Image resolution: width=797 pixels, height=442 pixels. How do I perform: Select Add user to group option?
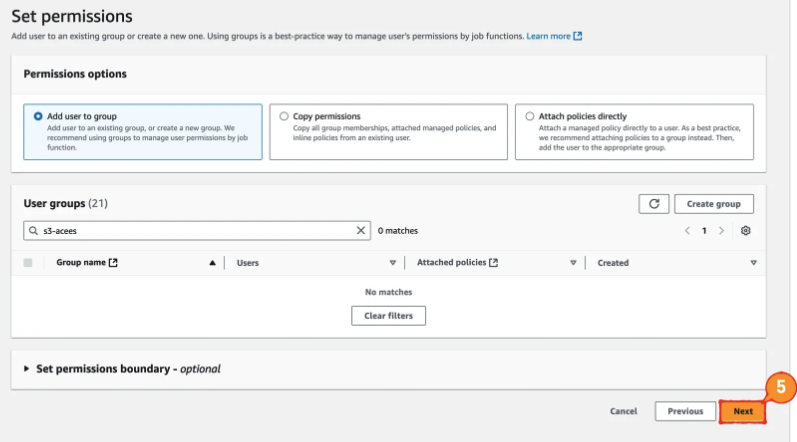pos(38,116)
